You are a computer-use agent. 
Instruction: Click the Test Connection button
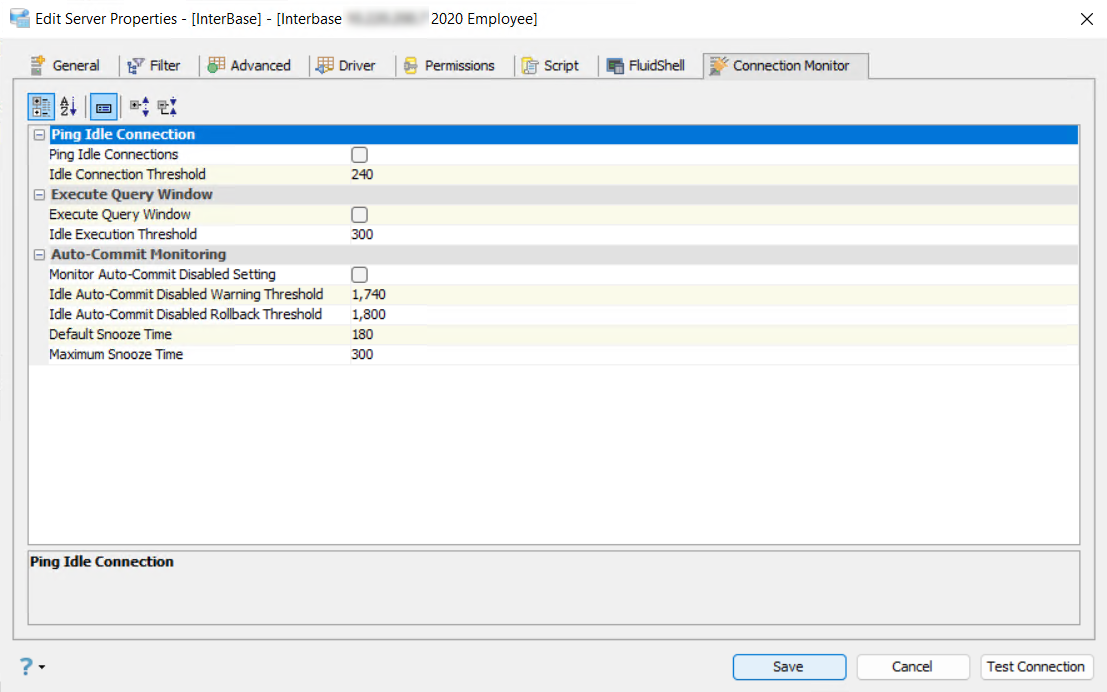coord(1036,667)
